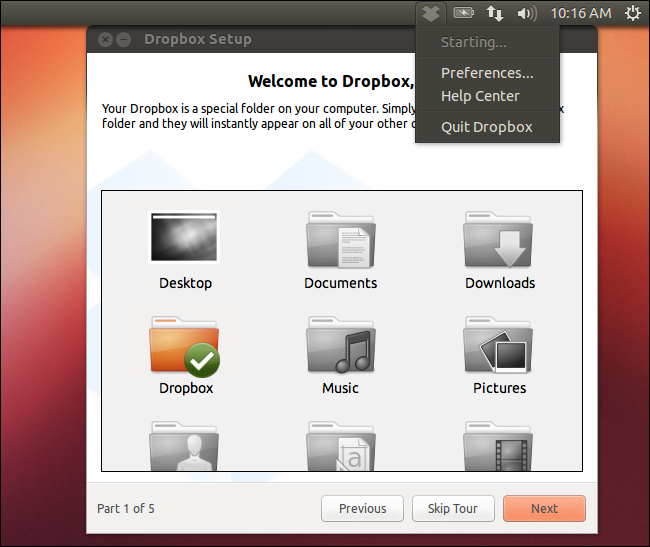Click the Desktop folder label
This screenshot has height=547, width=650.
point(185,283)
